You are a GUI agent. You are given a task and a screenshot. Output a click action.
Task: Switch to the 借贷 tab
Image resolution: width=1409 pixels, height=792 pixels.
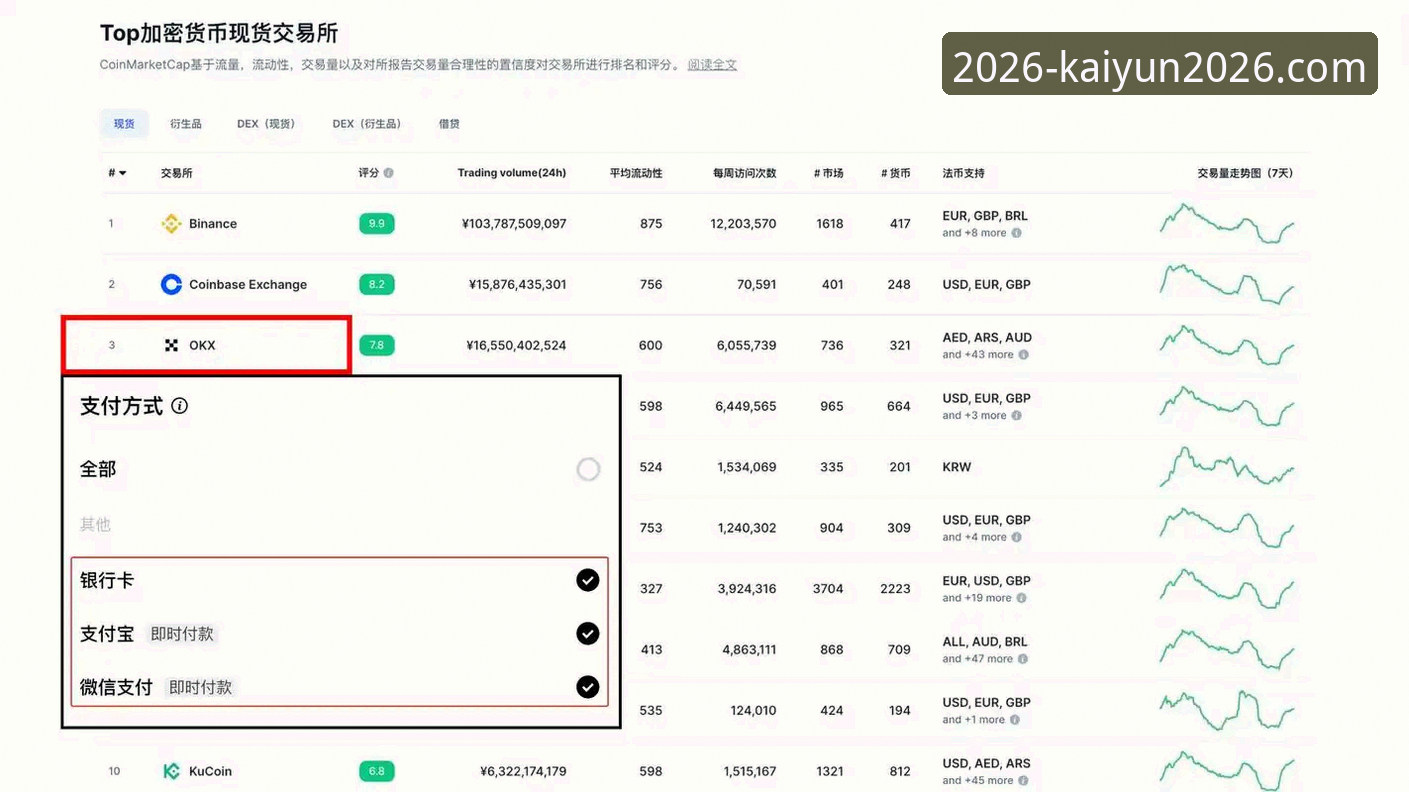coord(449,124)
